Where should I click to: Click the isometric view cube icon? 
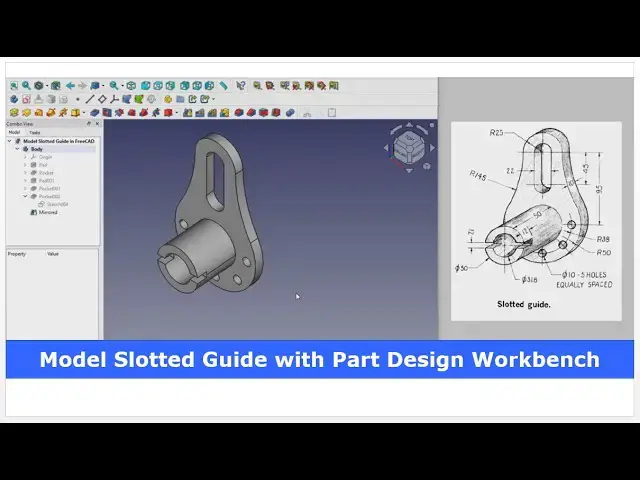tap(131, 86)
